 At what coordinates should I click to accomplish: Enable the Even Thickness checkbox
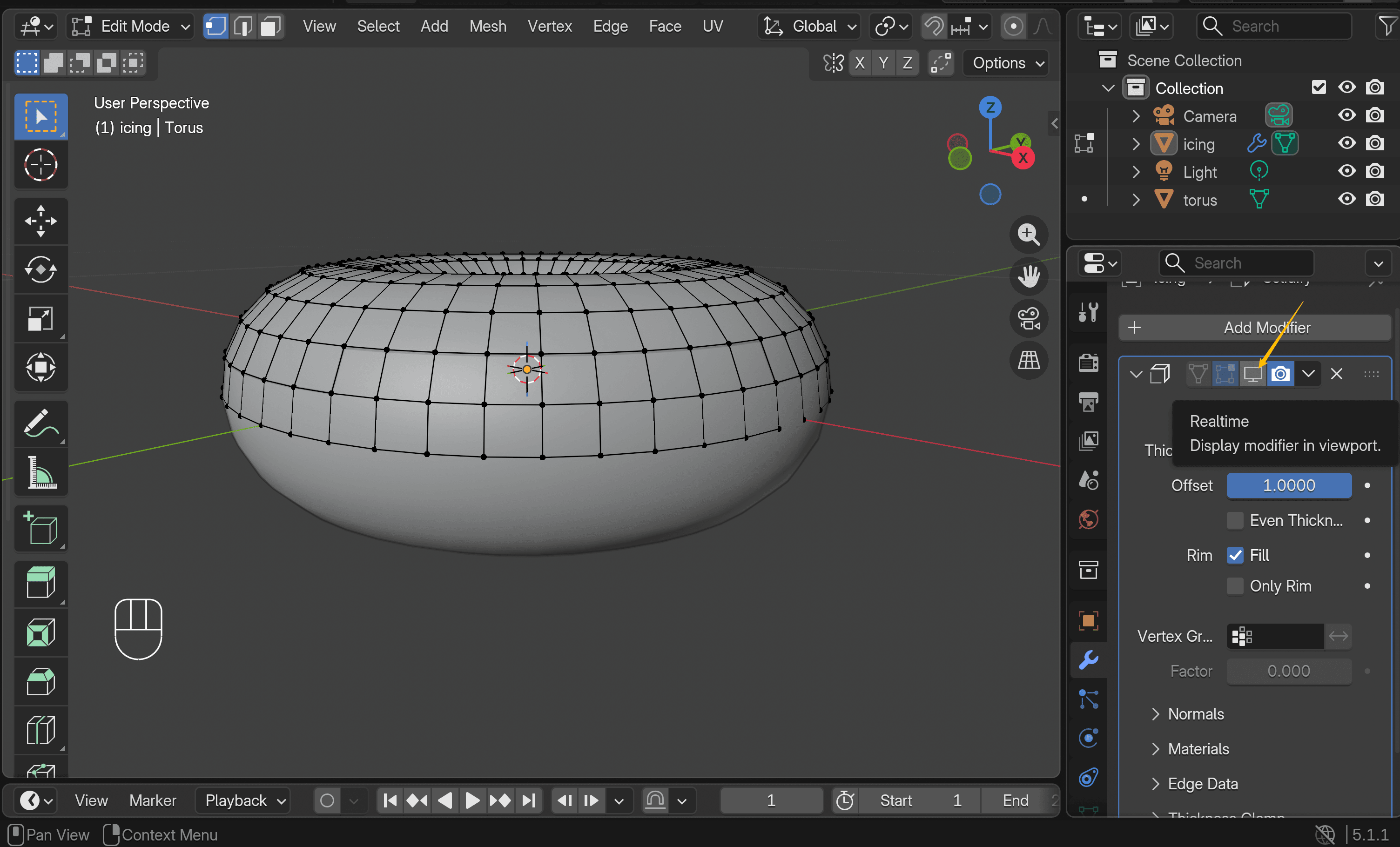point(1235,520)
